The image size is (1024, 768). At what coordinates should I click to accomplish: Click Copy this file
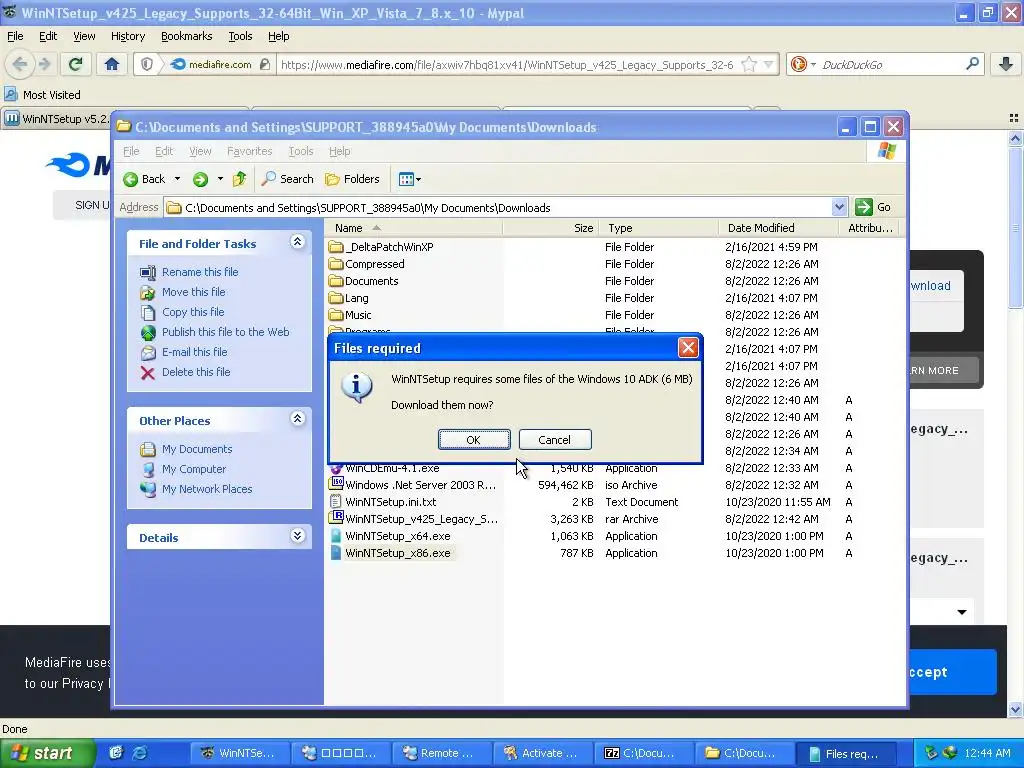193,312
